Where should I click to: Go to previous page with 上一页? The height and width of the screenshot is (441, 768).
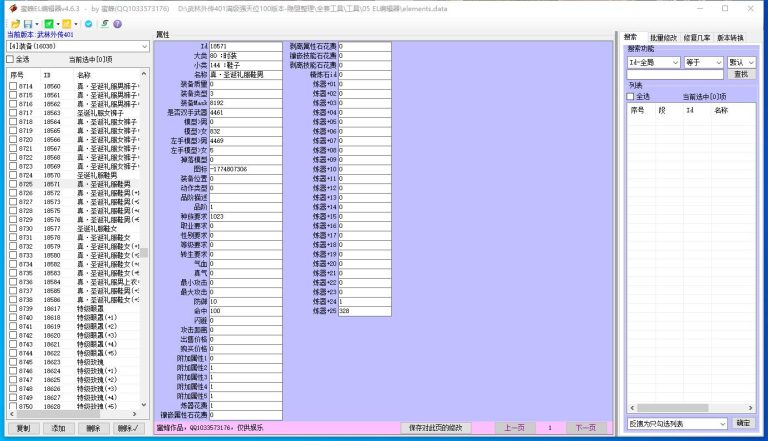point(514,428)
